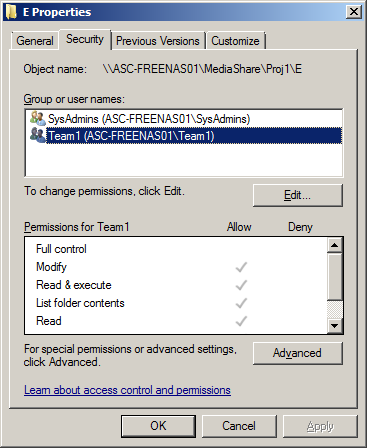Click the permissions list scroll up arrow

tap(334, 245)
